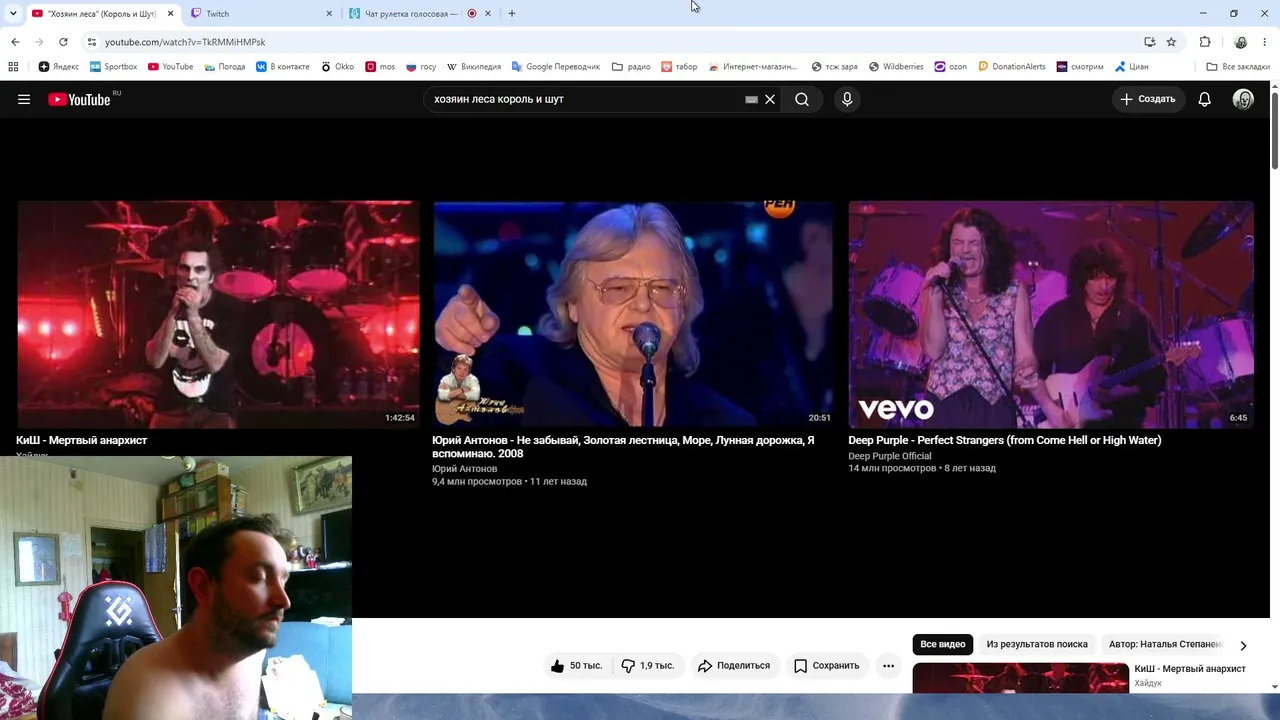Visit the Юрий Антонов channel link
Viewport: 1280px width, 720px height.
tap(465, 469)
